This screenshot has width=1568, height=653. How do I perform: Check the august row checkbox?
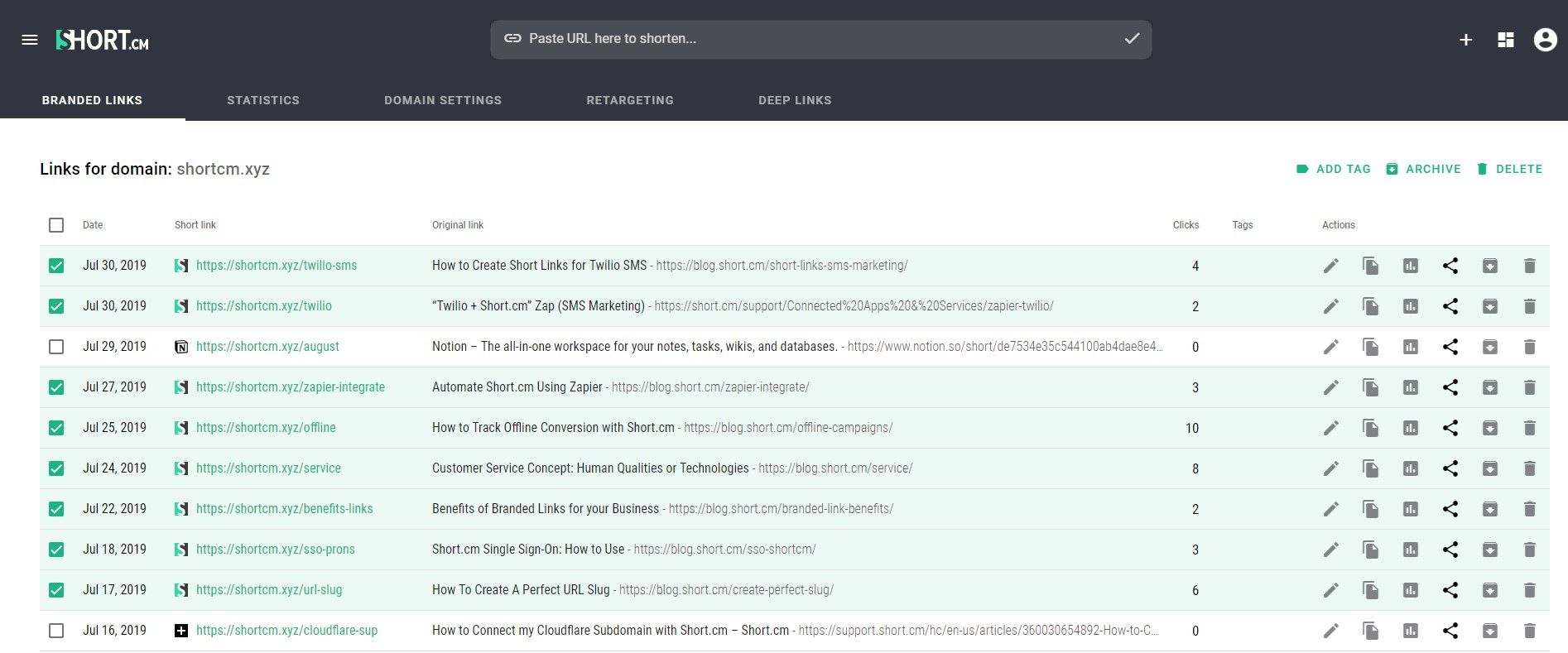(x=56, y=347)
